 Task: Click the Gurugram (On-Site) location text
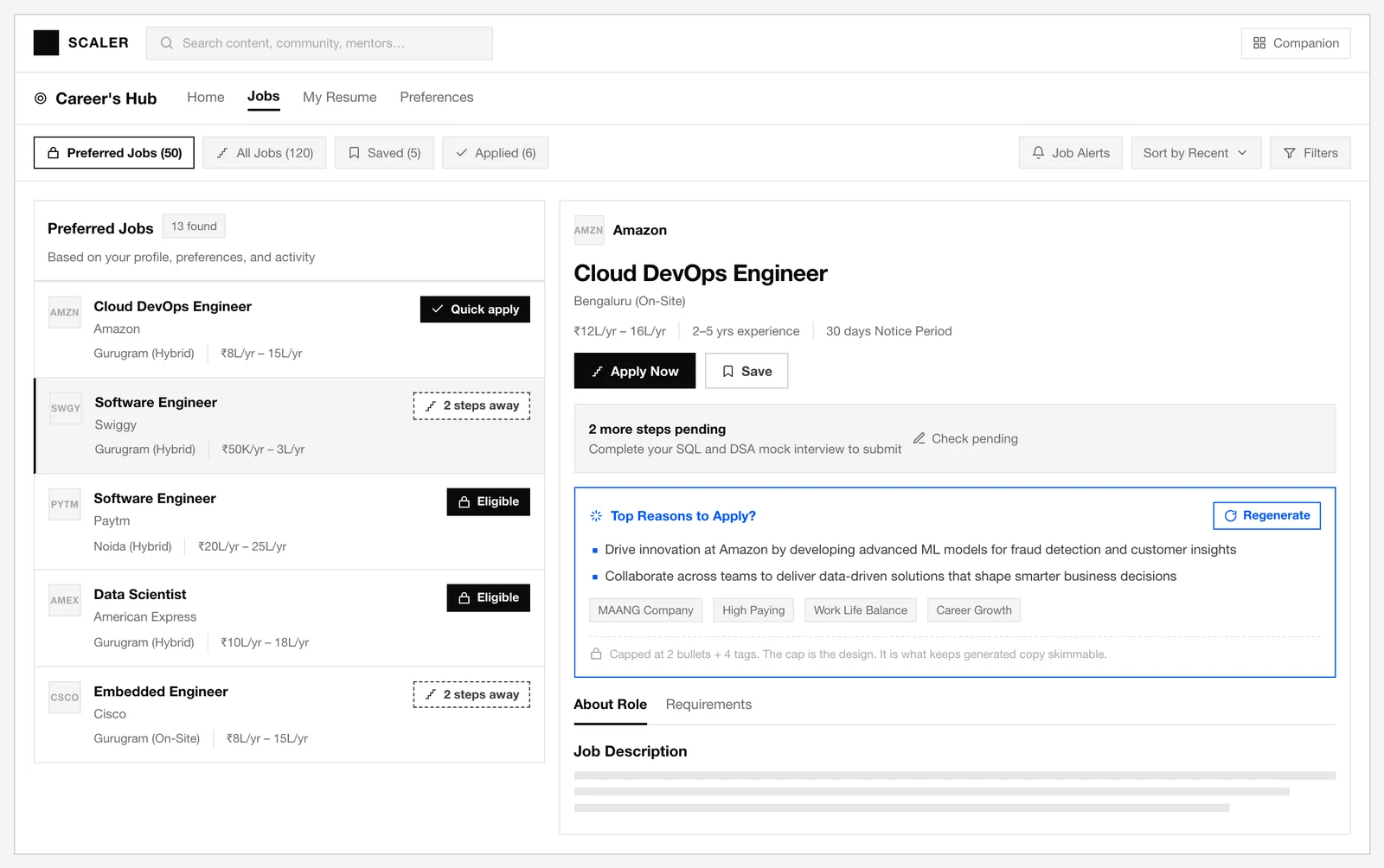click(x=147, y=738)
